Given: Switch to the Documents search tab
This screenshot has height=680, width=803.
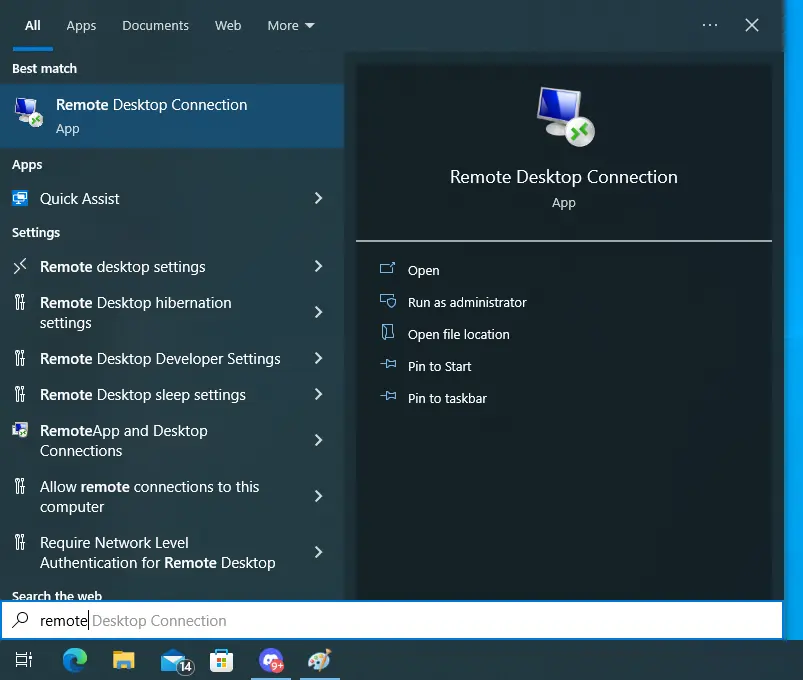Looking at the screenshot, I should pos(155,26).
